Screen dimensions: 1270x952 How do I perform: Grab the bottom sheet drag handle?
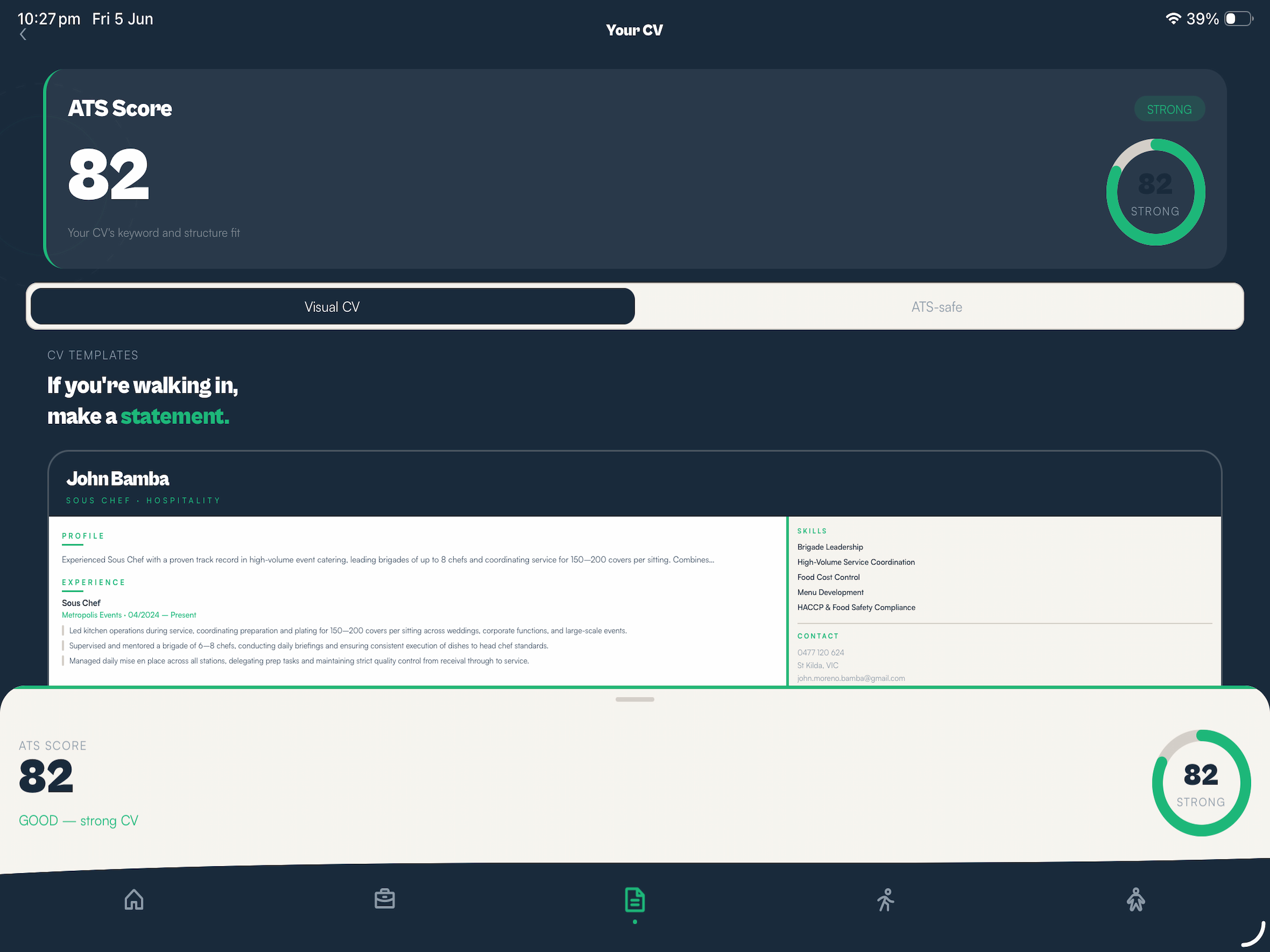point(635,699)
